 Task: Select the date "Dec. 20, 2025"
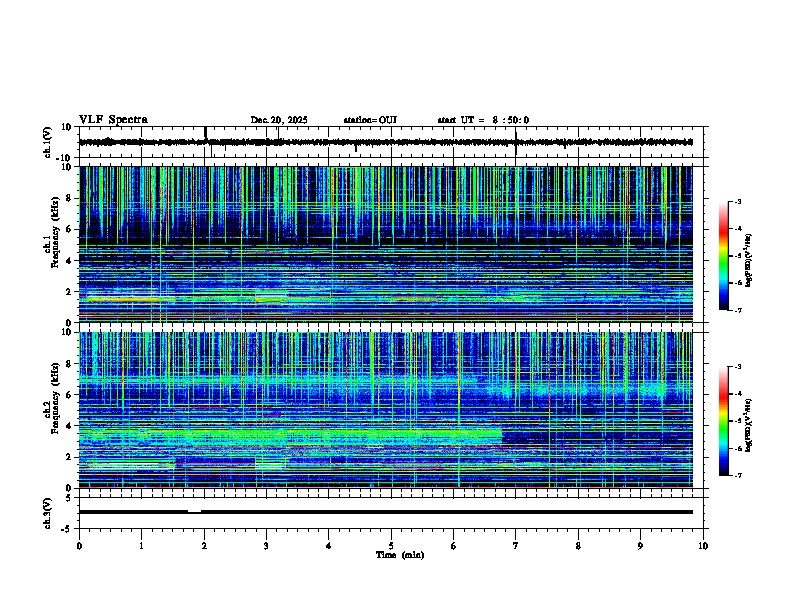click(279, 120)
